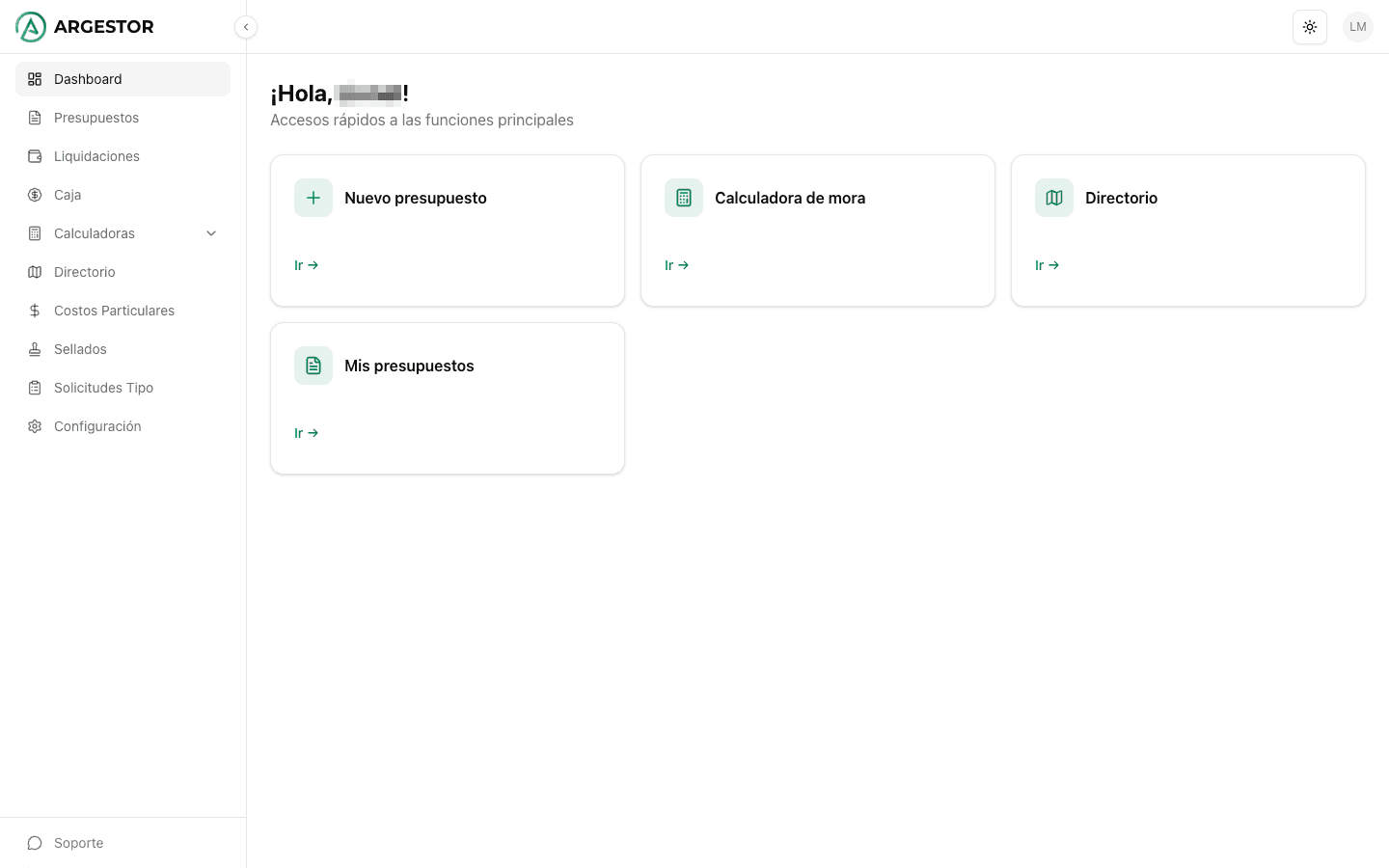Open Soporte chat bubble icon
This screenshot has width=1389, height=868.
coord(35,843)
